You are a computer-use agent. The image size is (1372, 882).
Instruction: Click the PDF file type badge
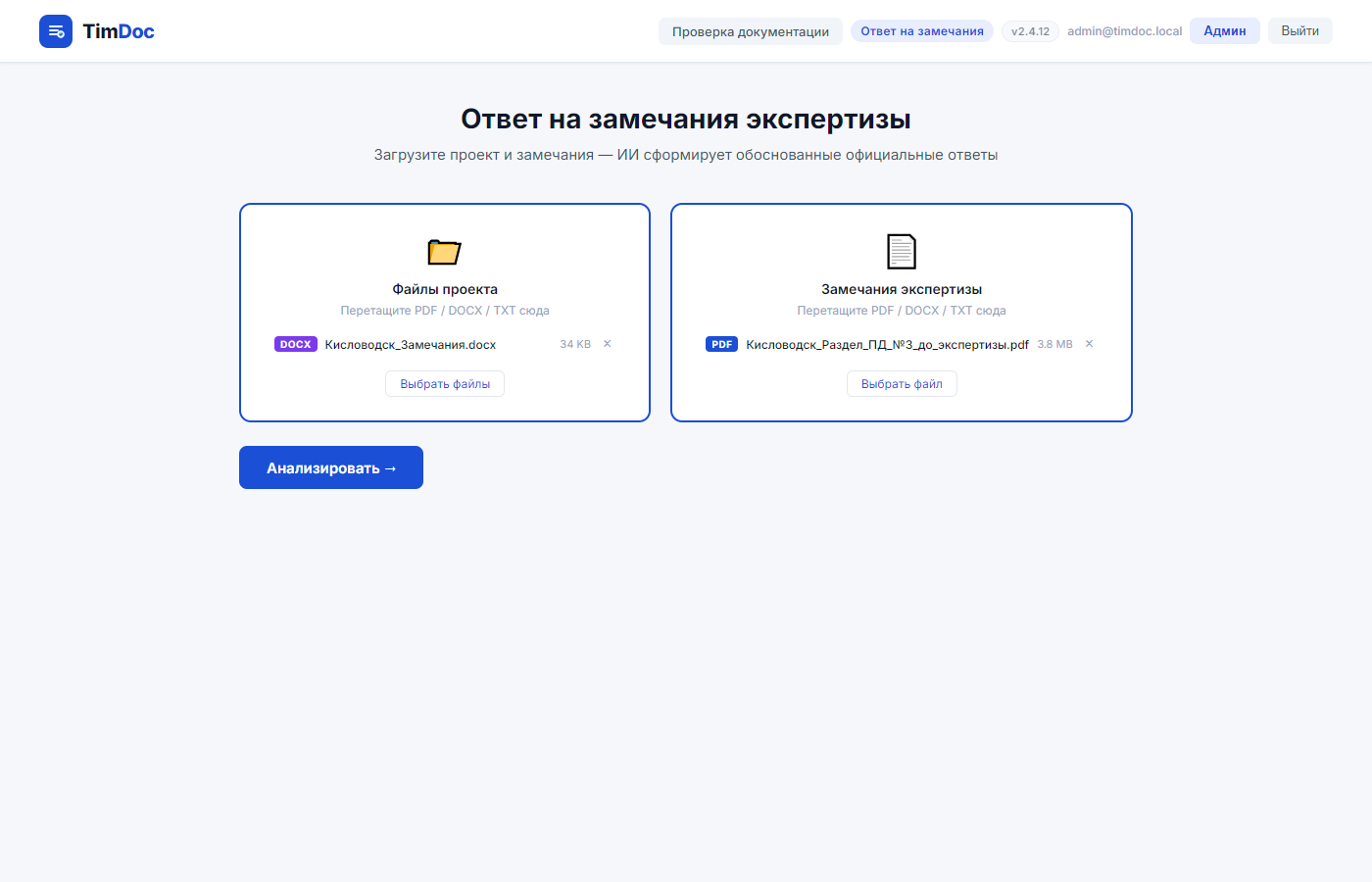(x=721, y=344)
